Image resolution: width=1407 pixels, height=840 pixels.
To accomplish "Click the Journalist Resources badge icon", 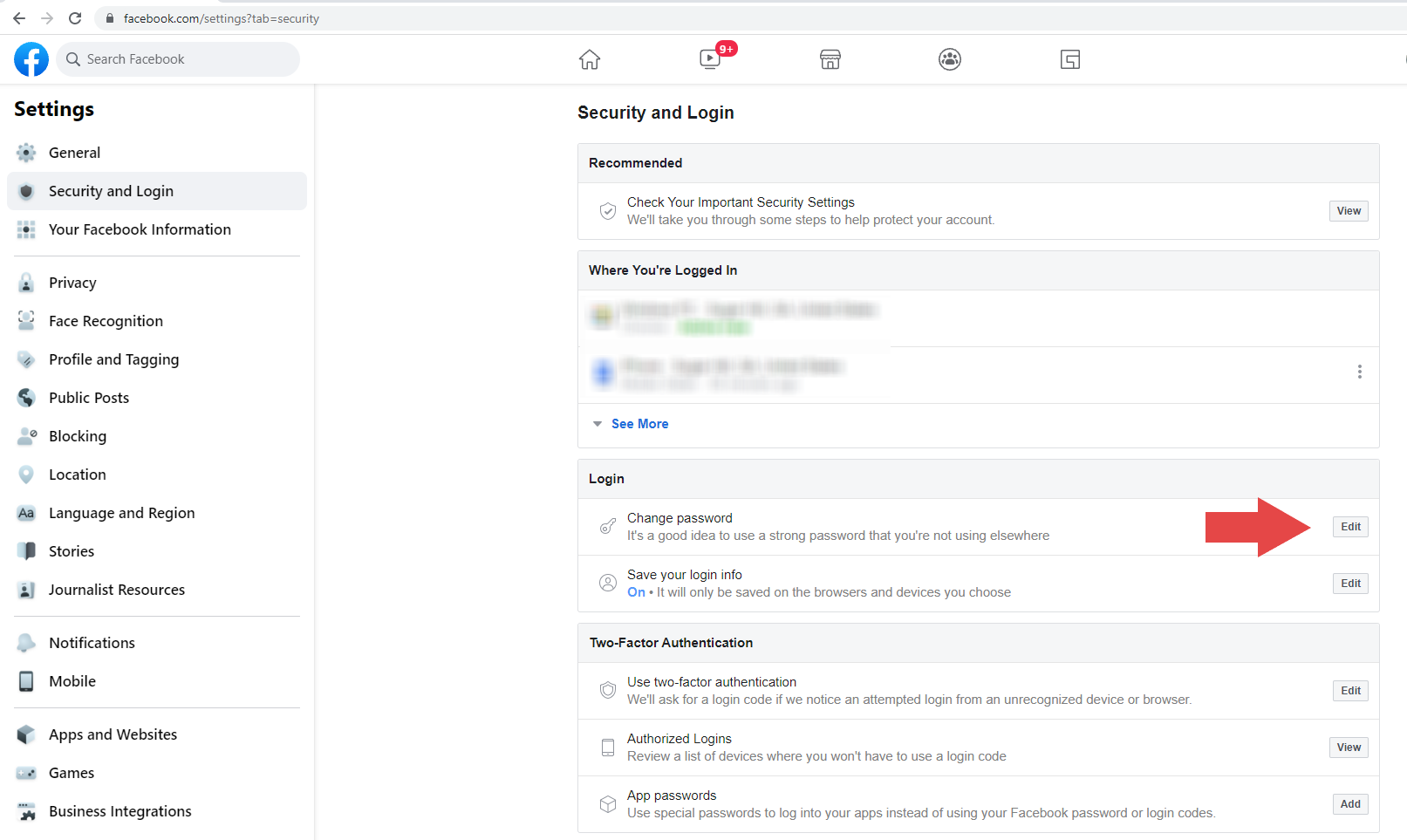I will [x=26, y=590].
